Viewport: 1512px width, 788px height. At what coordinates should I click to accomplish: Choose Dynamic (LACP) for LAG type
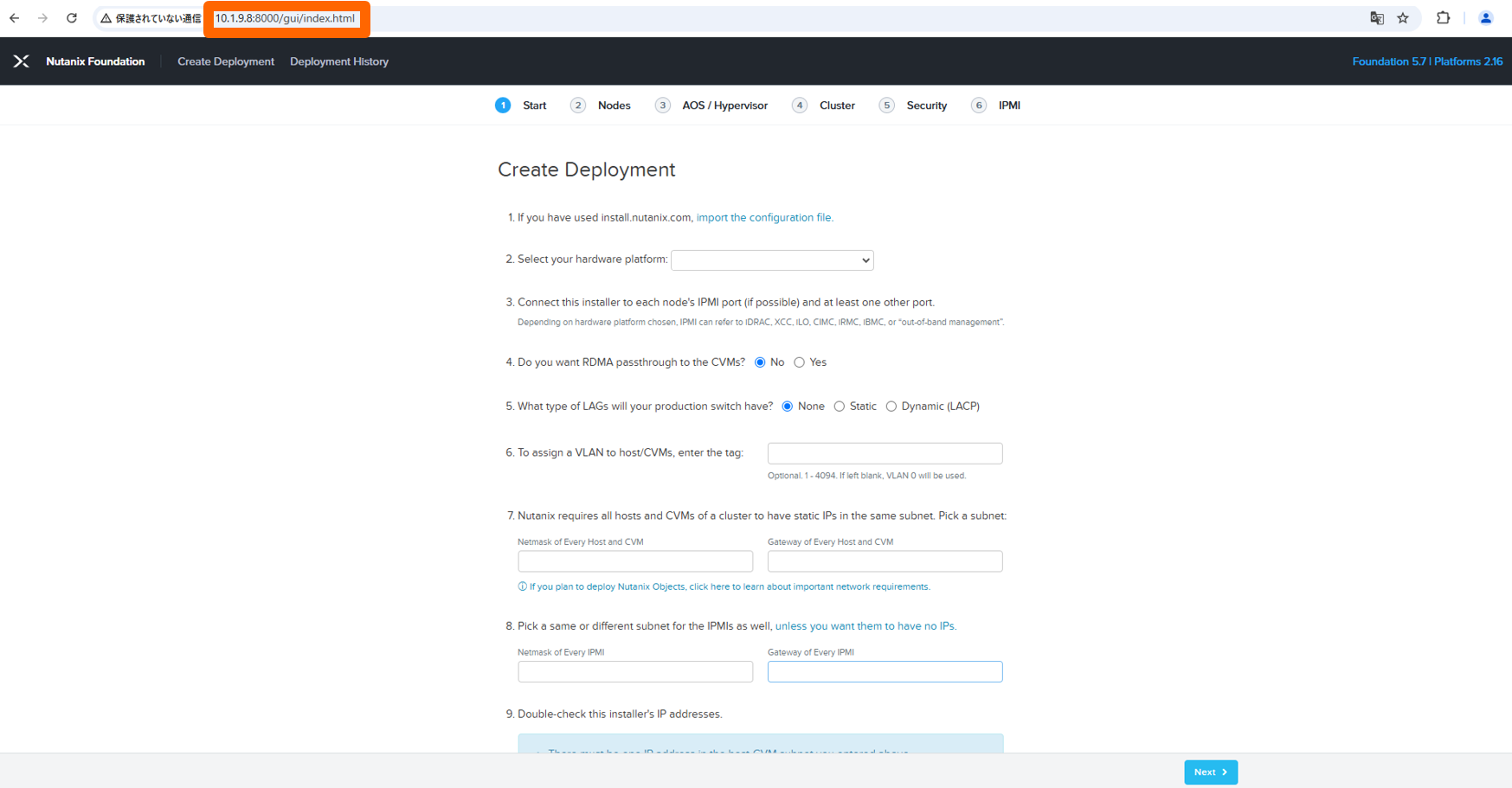(891, 407)
